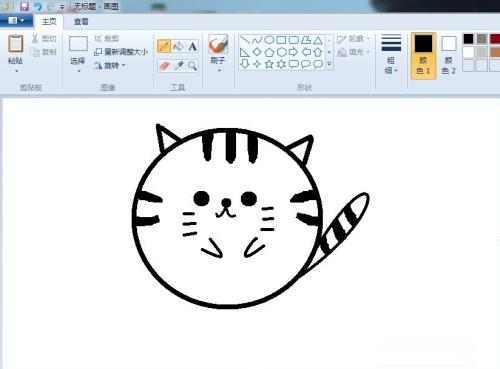
Task: Choose the Line shape
Action: click(245, 40)
